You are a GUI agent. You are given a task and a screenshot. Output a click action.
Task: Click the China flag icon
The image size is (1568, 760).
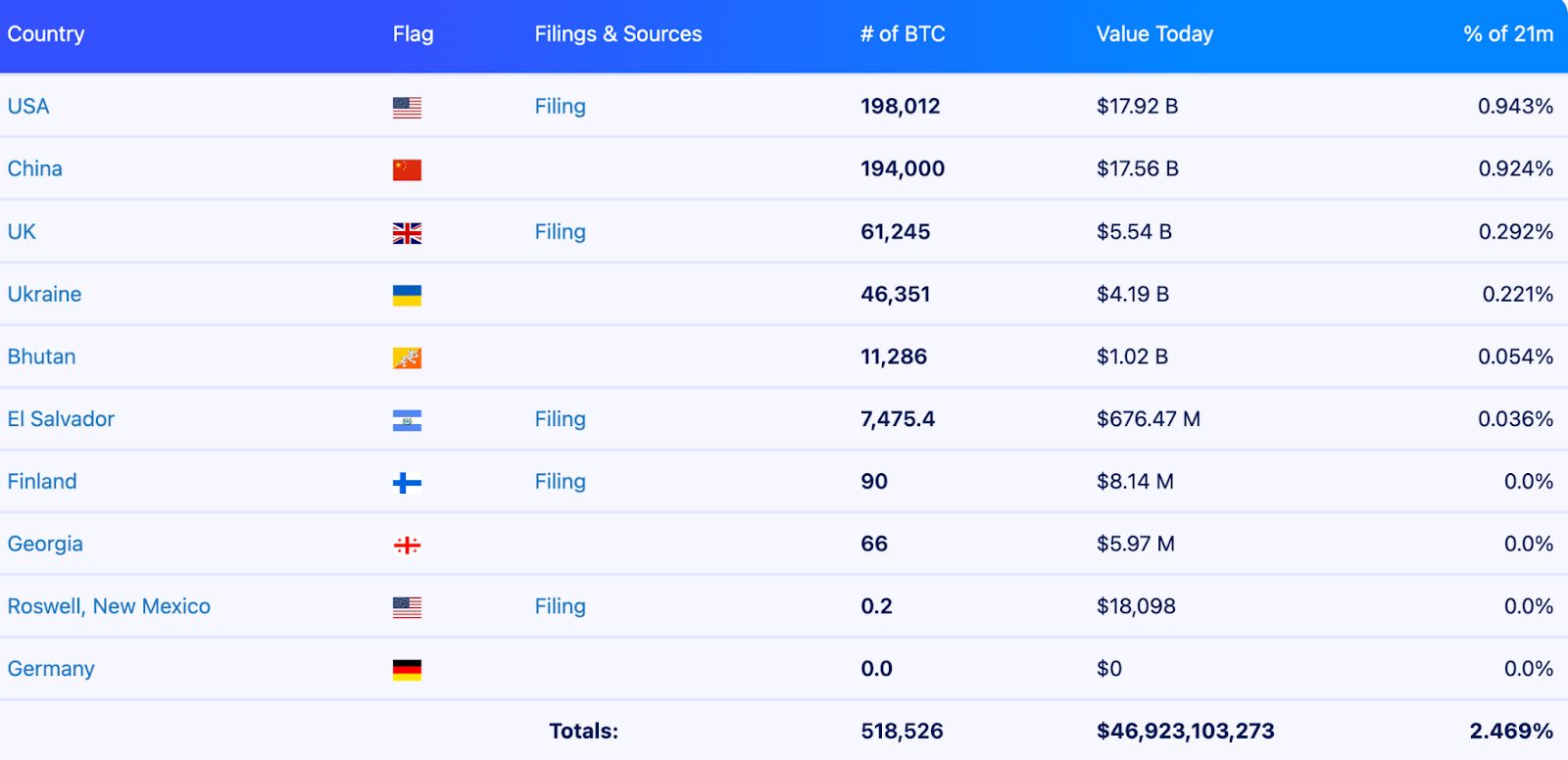tap(406, 168)
